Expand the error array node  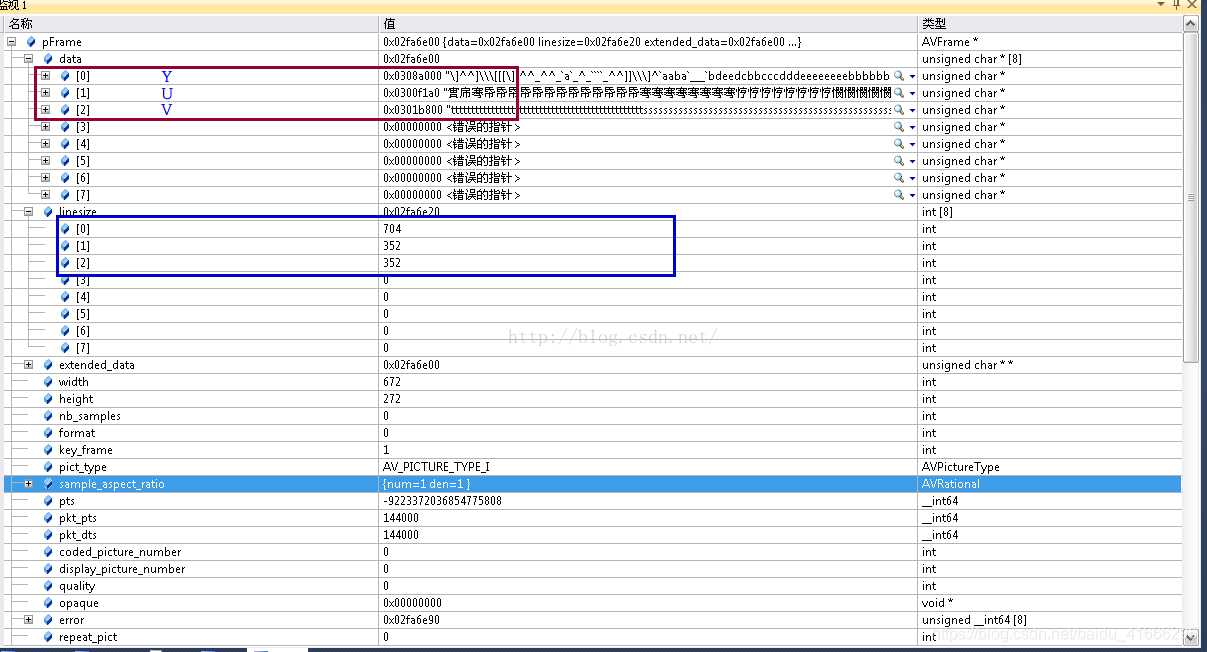coord(28,620)
